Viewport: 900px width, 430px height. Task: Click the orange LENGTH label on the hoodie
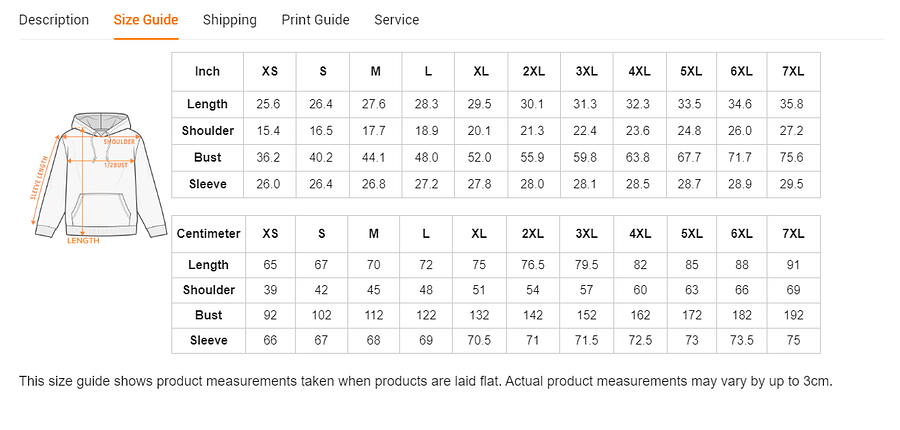pos(83,241)
